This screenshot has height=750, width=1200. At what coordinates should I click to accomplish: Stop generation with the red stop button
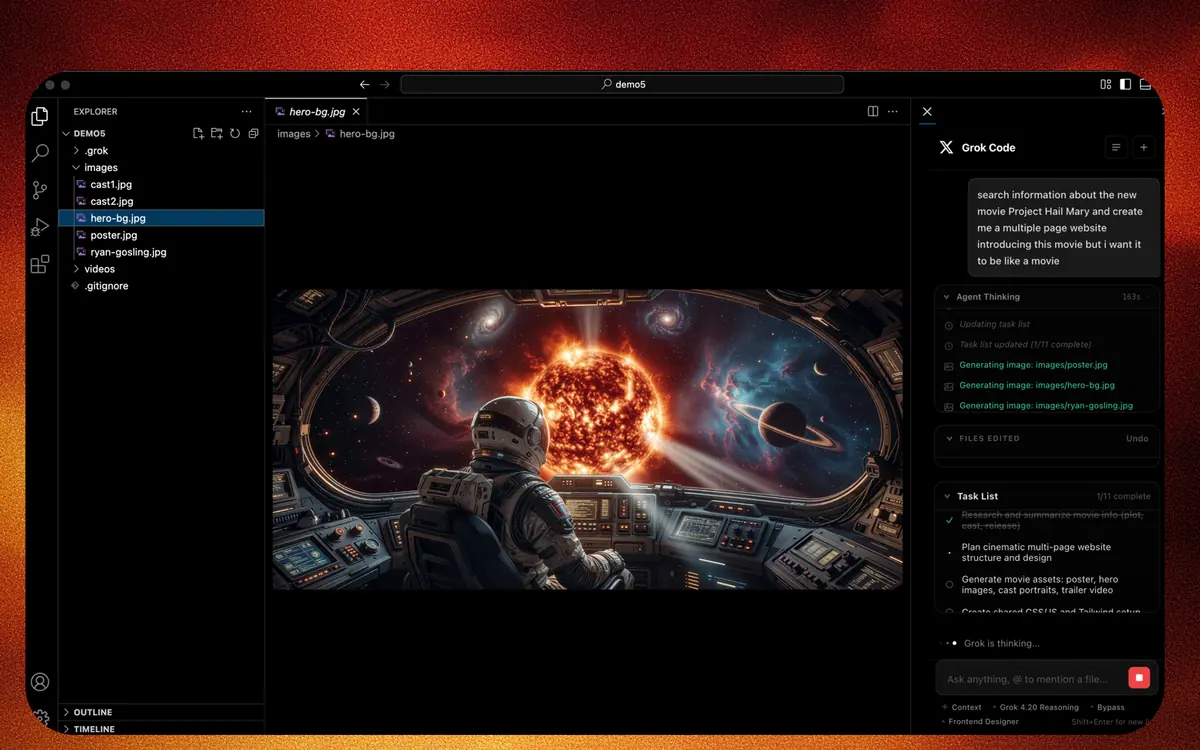point(1138,678)
